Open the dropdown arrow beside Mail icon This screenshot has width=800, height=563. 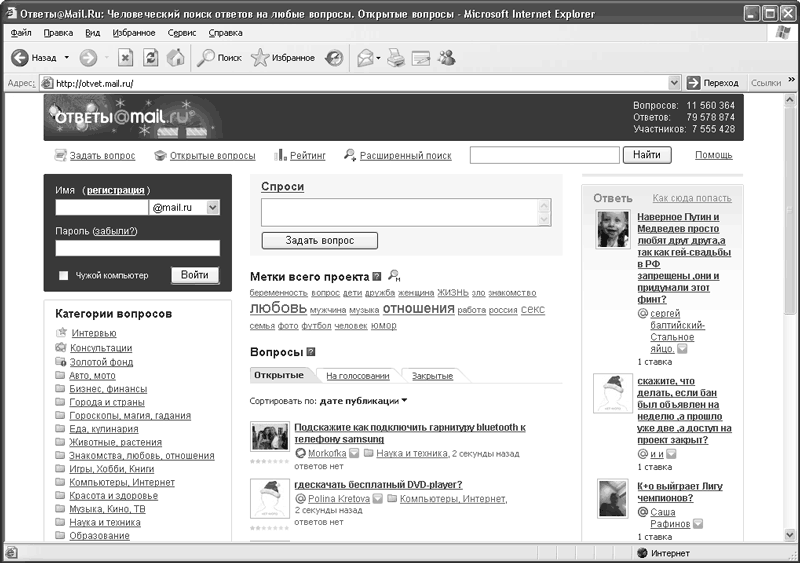(x=378, y=58)
